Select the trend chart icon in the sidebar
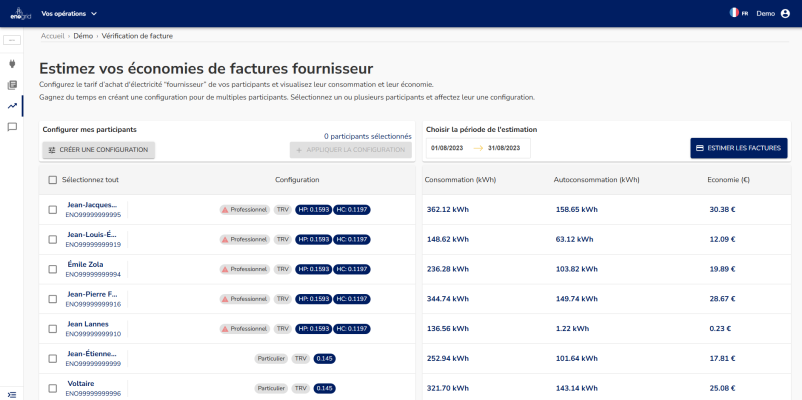 point(12,106)
